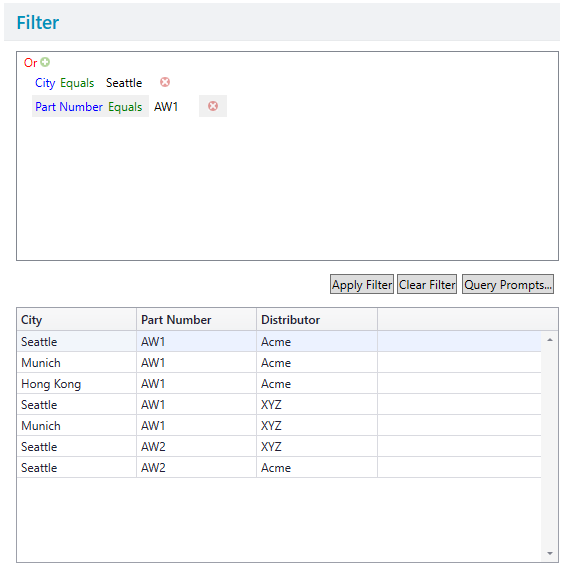
Task: Sort by the City column header
Action: pos(76,319)
